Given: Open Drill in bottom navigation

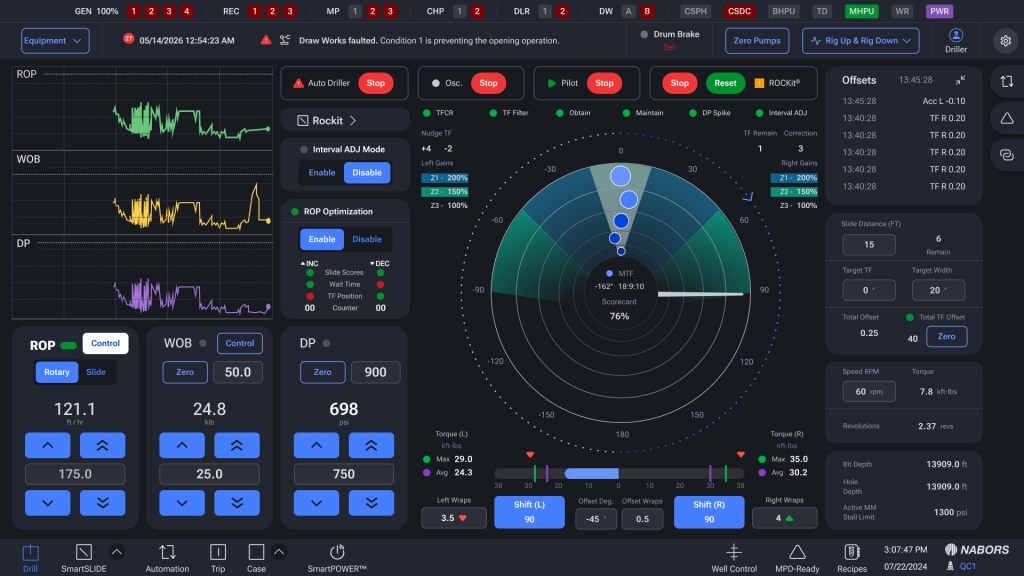Looking at the screenshot, I should pos(30,558).
